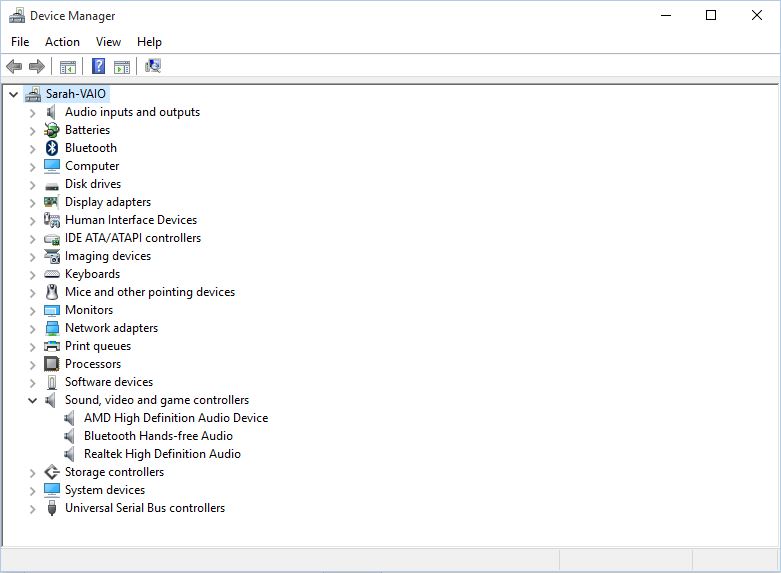Expand the Network adapters category
Viewport: 781px width, 573px height.
click(x=32, y=328)
